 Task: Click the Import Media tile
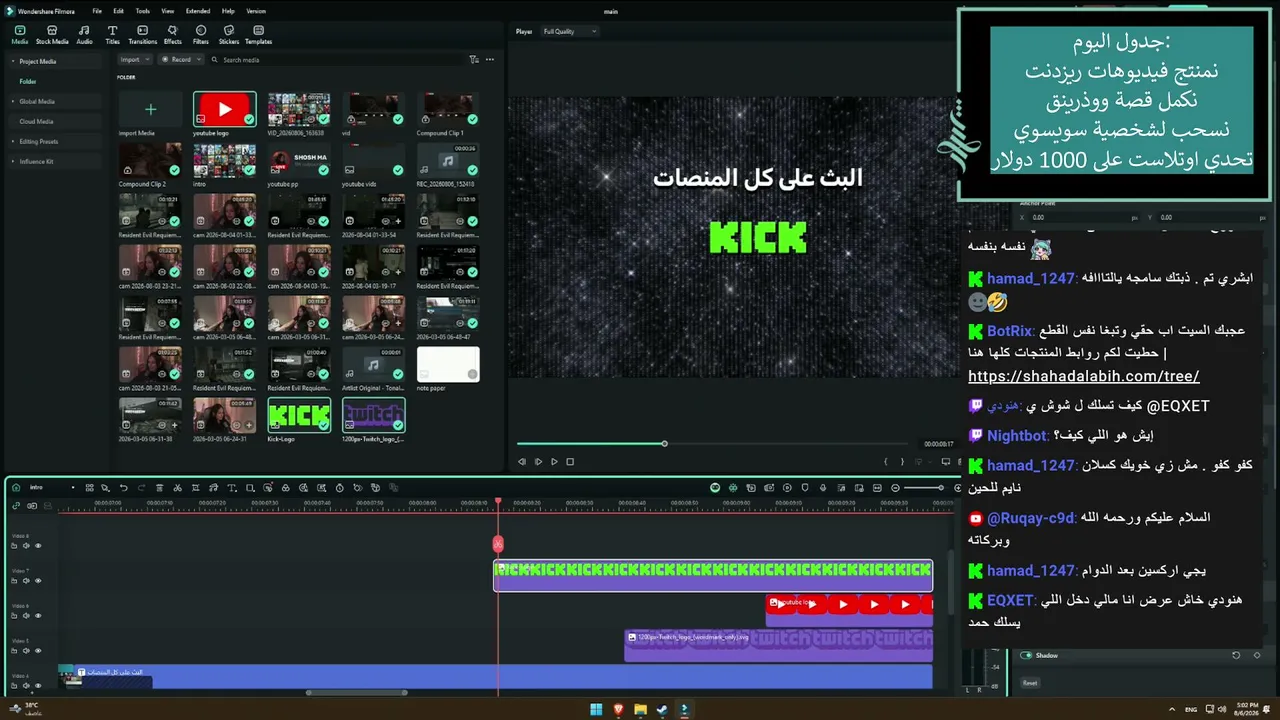tap(150, 109)
